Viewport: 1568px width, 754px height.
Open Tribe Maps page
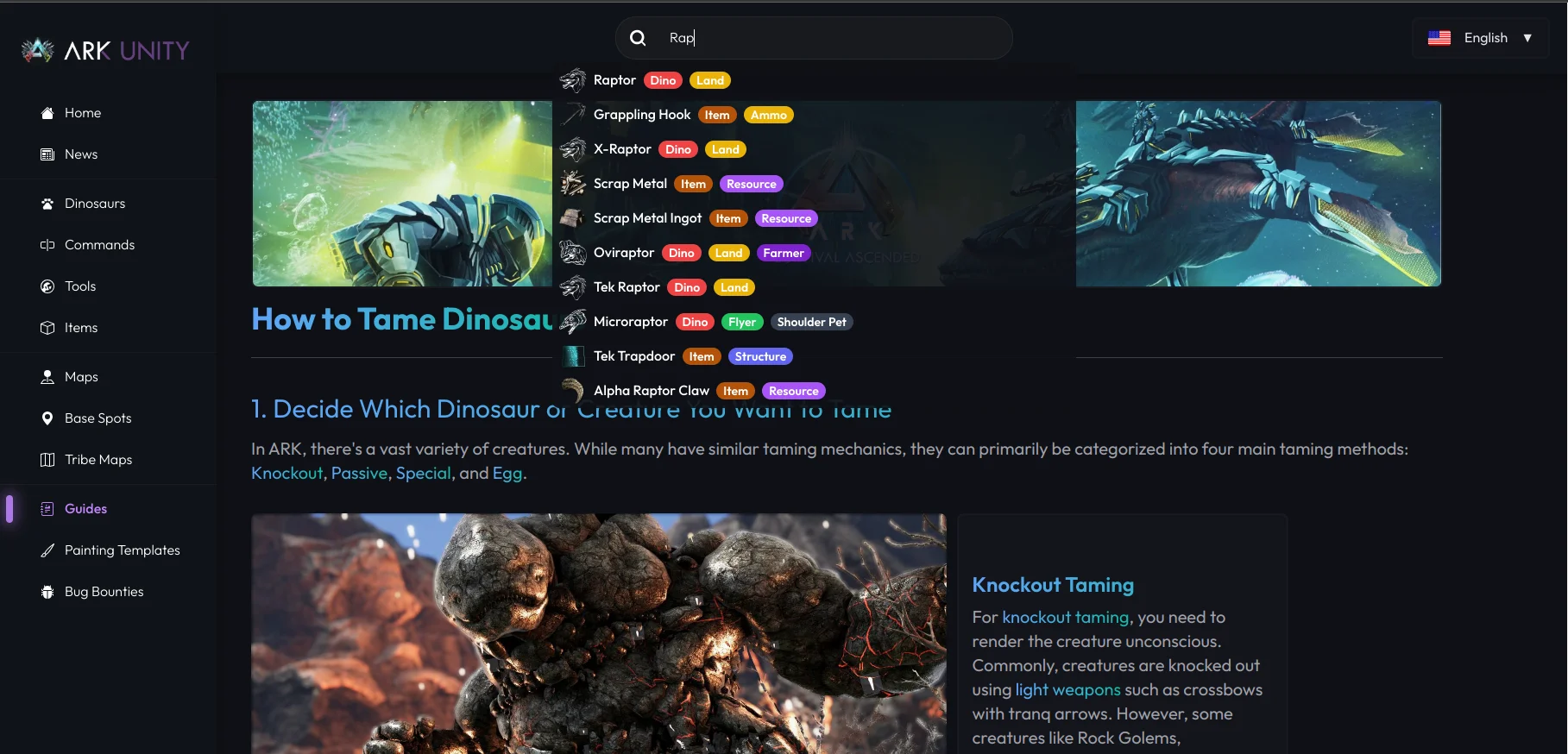[98, 460]
